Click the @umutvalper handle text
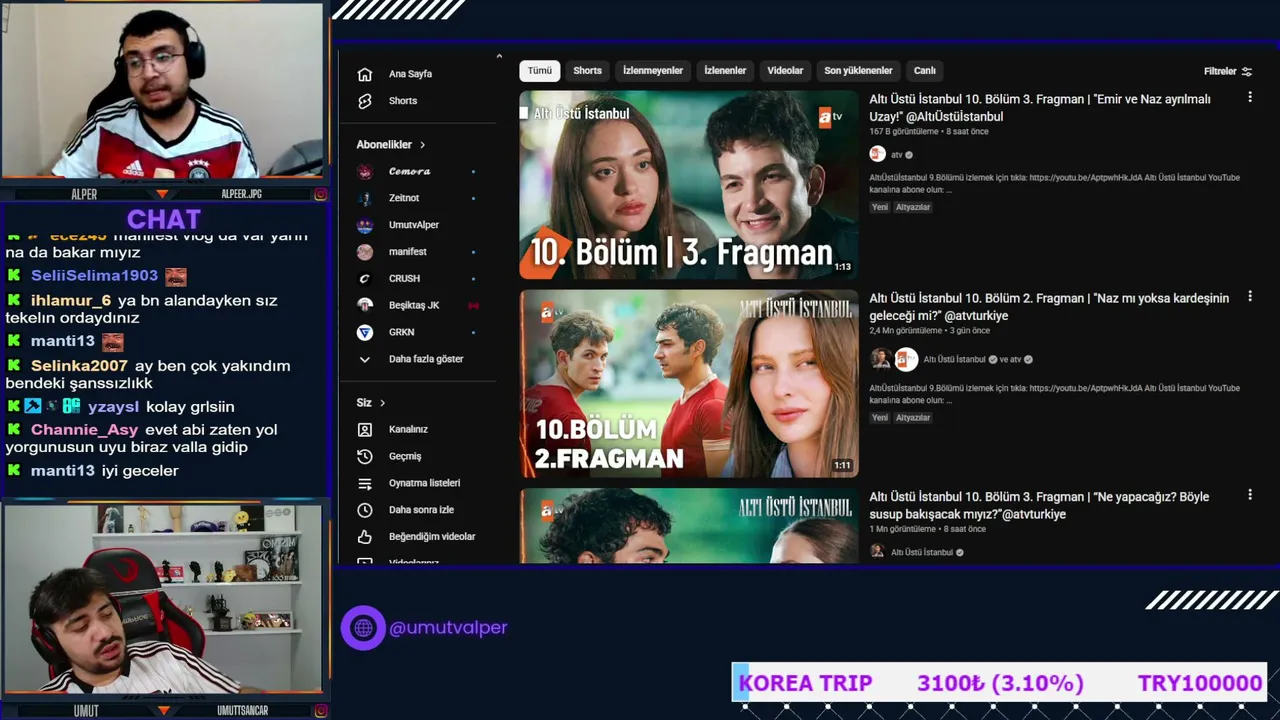1280x720 pixels. (x=448, y=628)
